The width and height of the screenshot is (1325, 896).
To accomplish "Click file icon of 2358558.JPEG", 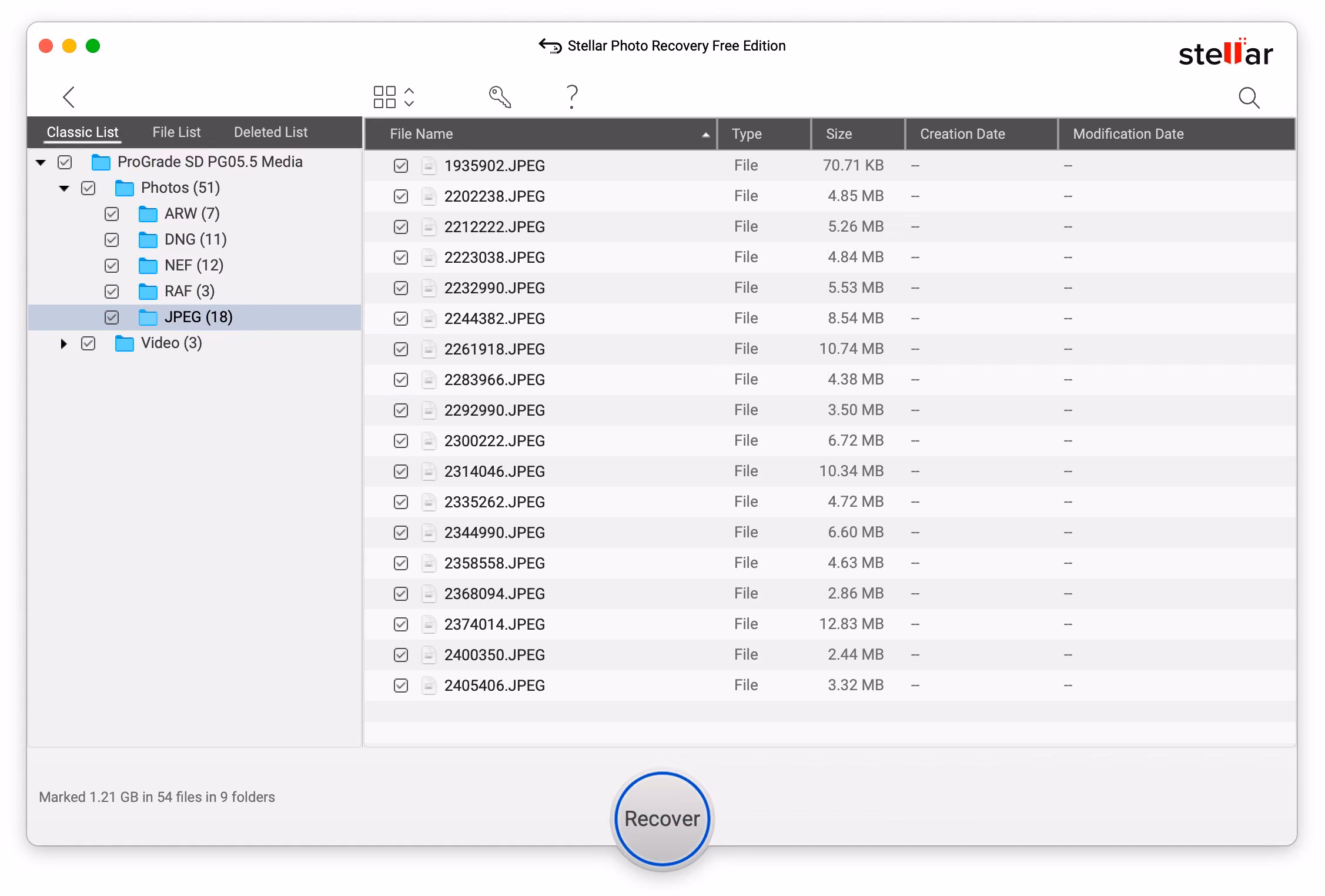I will [x=429, y=563].
